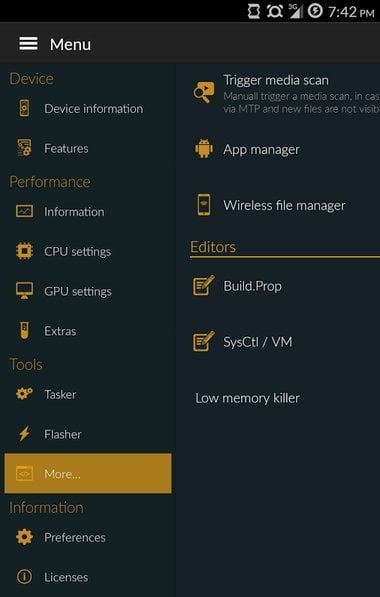The width and height of the screenshot is (380, 597).
Task: Open GPU settings monitor icon
Action: coord(24,291)
